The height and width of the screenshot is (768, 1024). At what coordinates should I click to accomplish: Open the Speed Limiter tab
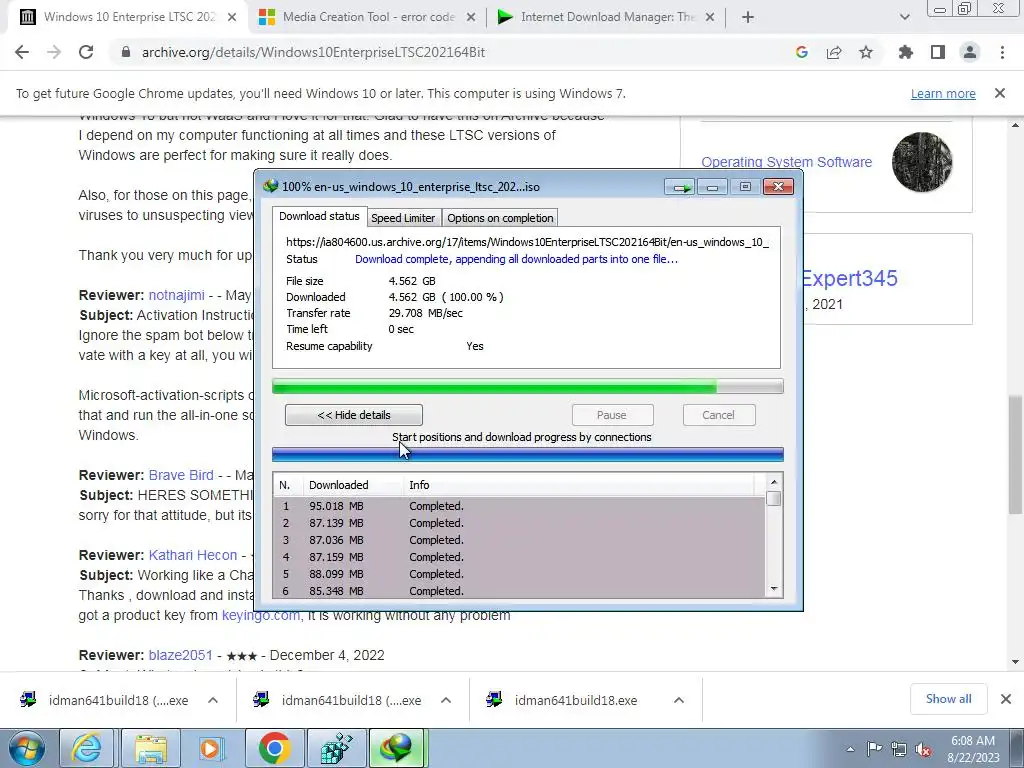(403, 218)
